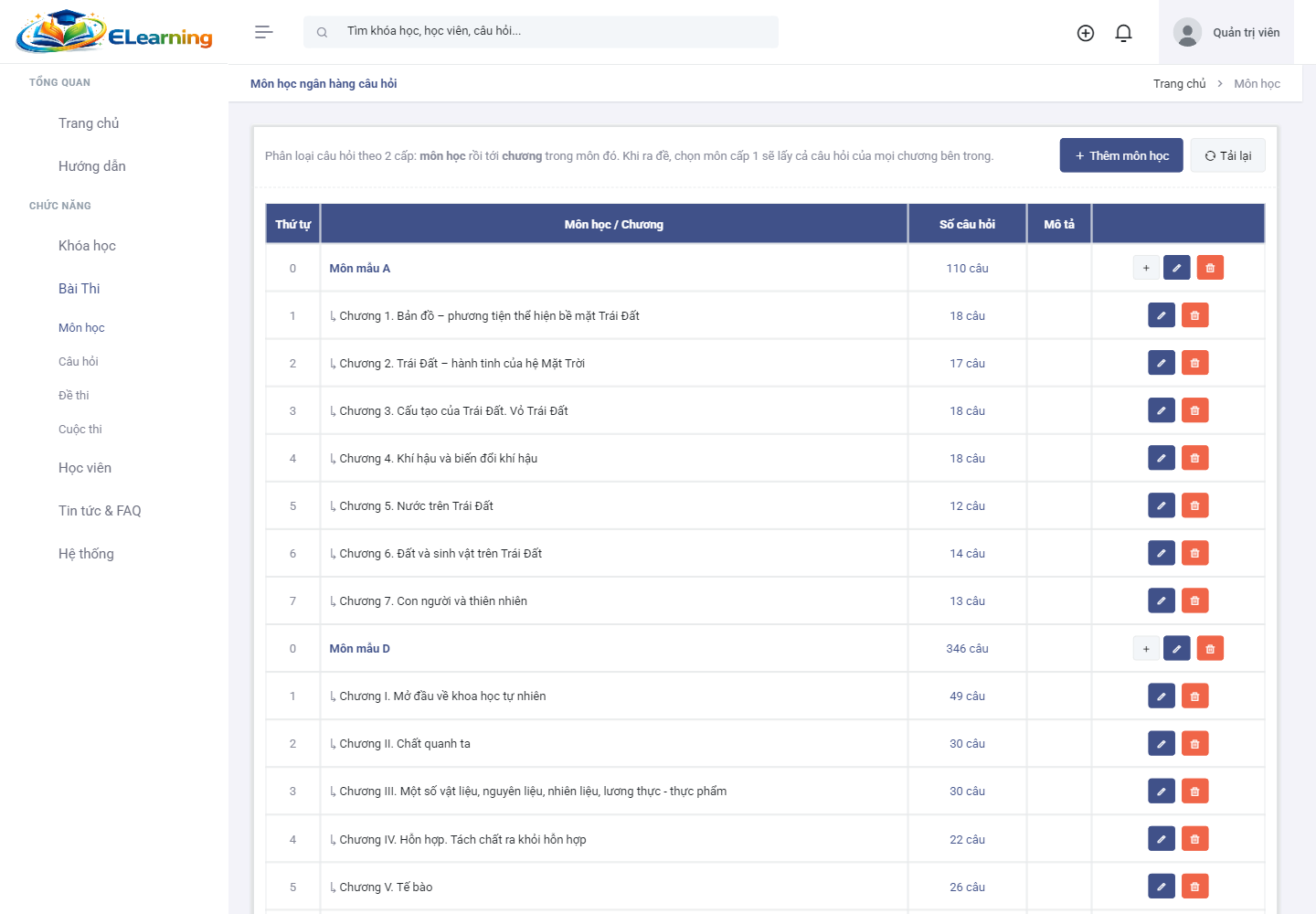This screenshot has width=1316, height=914.
Task: Toggle the sidebar menu hamburger icon
Action: pos(264,32)
